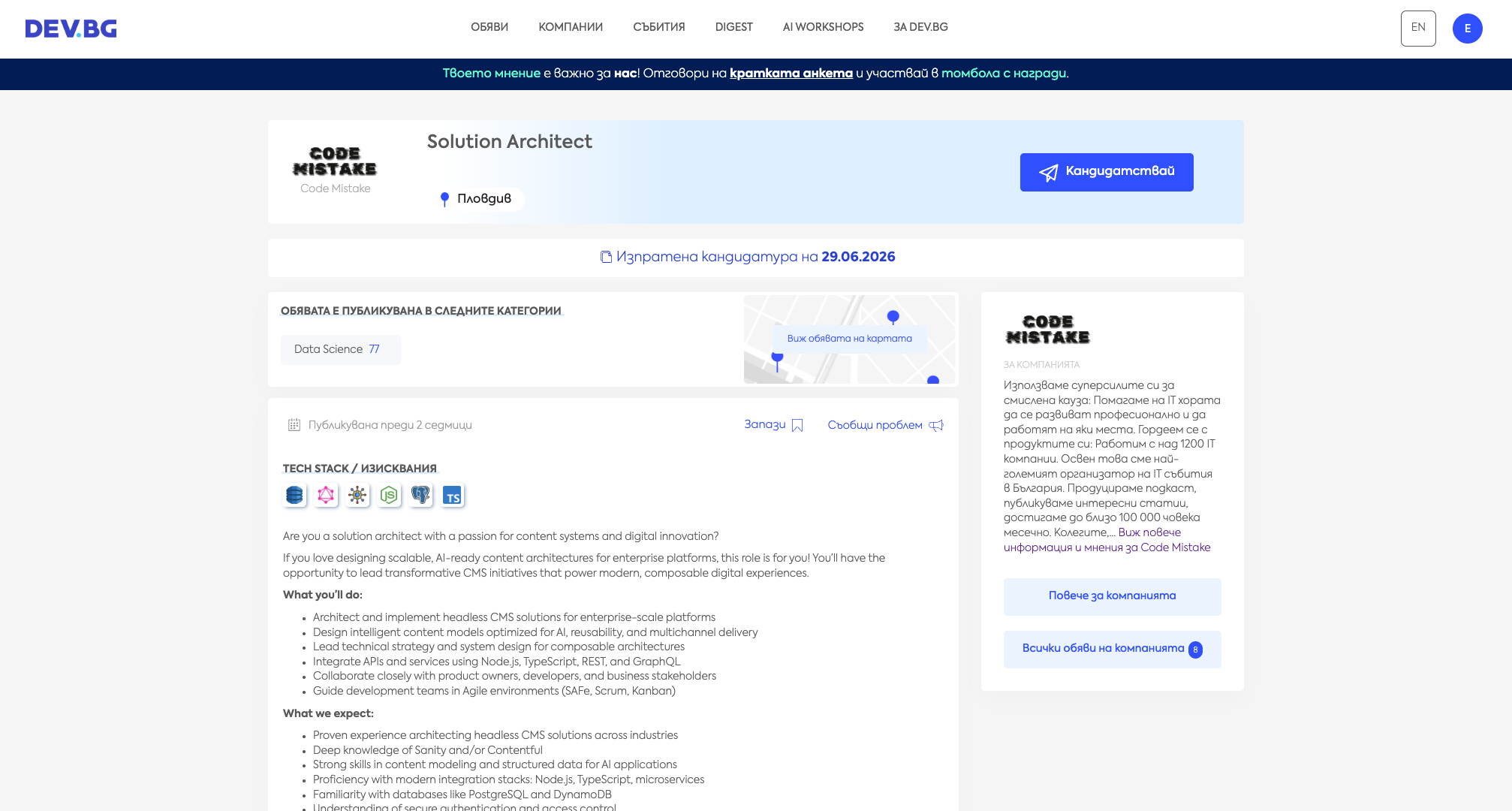Open AI WORKSHOPS page
Screen dimensions: 1512x811
(x=823, y=27)
